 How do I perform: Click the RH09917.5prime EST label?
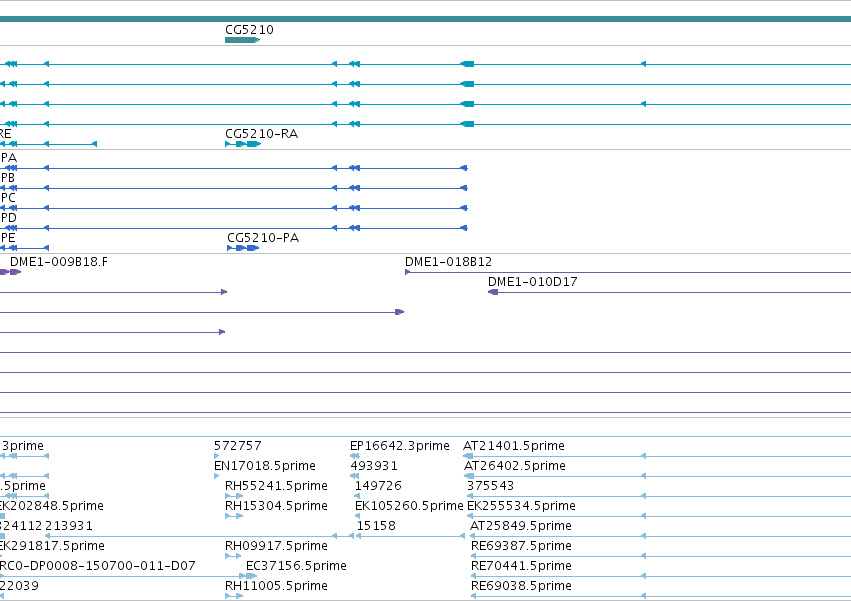pos(276,546)
